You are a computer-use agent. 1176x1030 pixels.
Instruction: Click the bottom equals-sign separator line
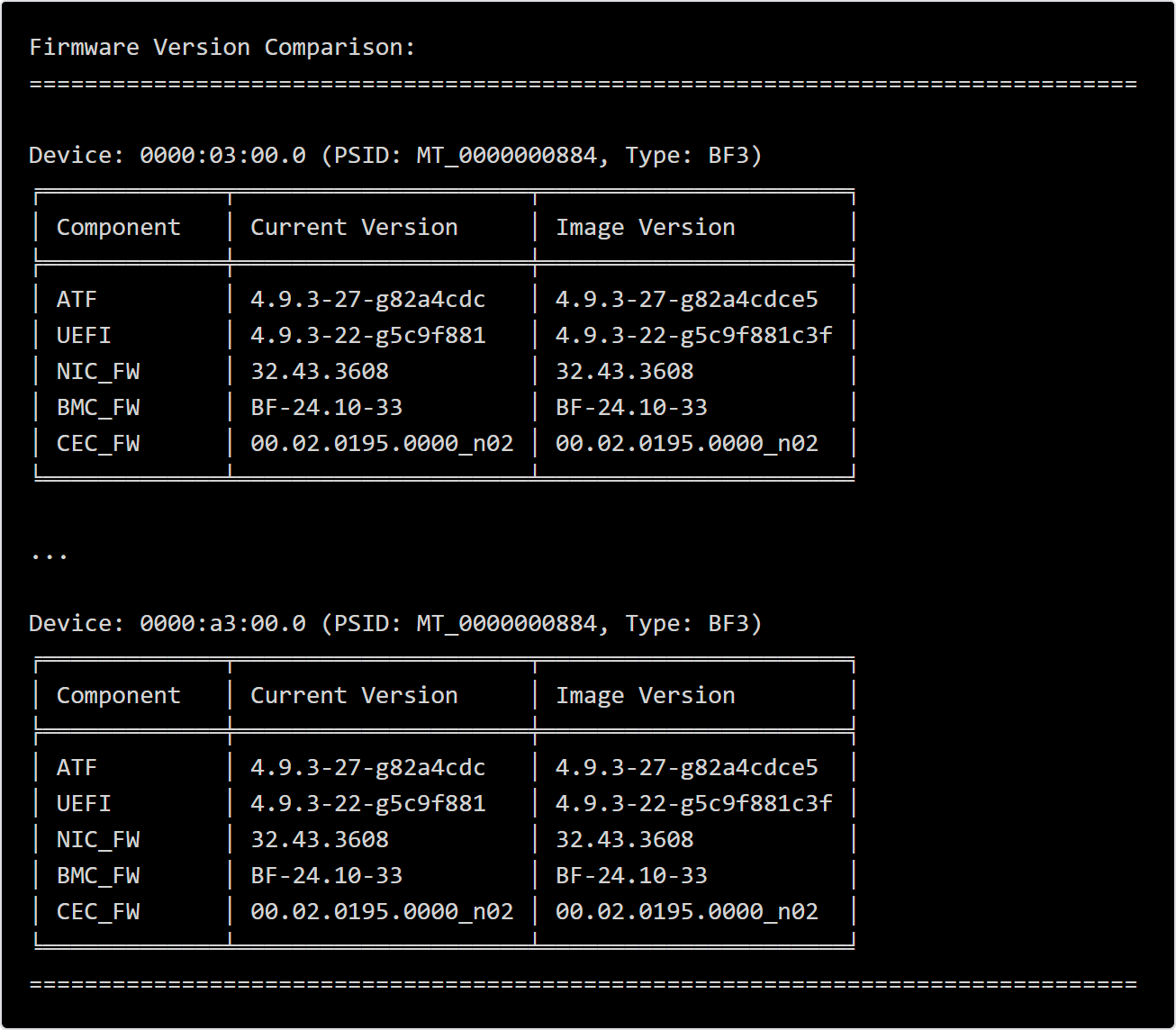583,985
